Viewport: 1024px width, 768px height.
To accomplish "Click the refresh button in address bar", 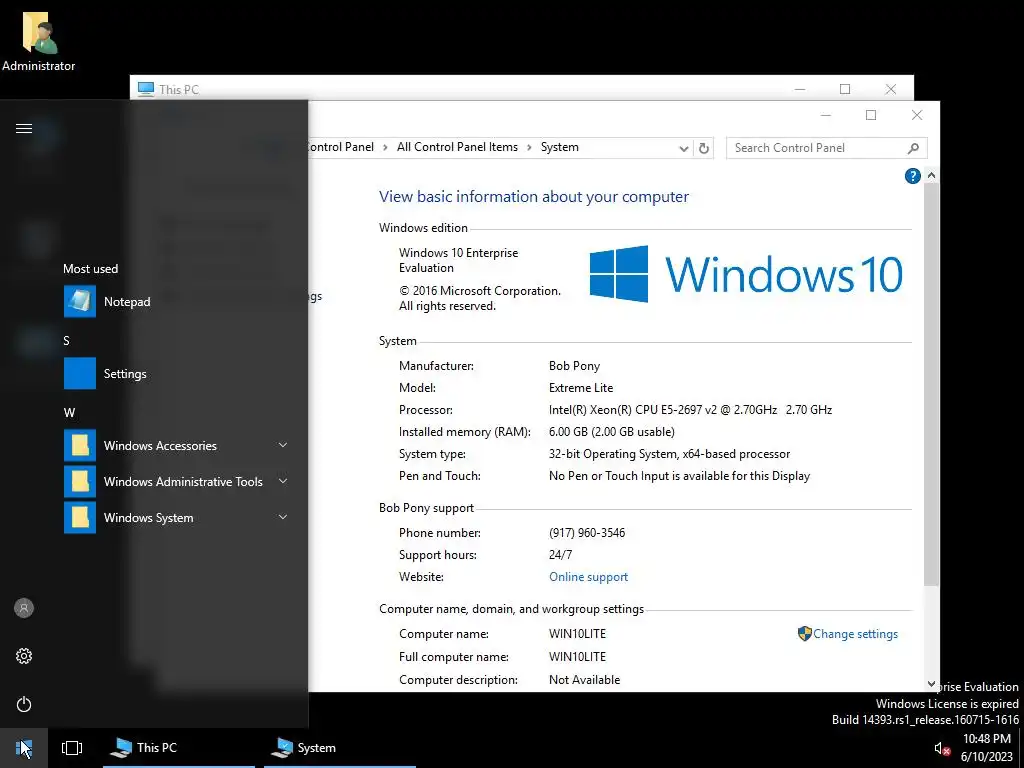I will 703,148.
